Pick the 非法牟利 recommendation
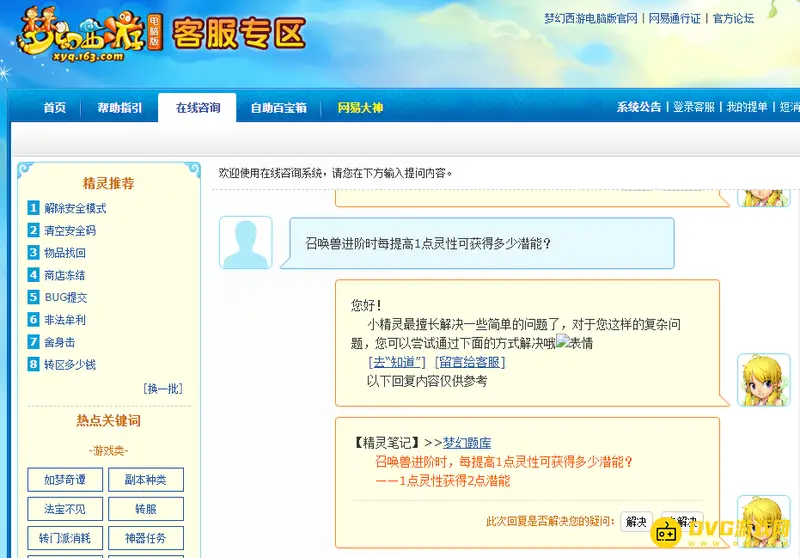This screenshot has width=800, height=558. [x=65, y=320]
